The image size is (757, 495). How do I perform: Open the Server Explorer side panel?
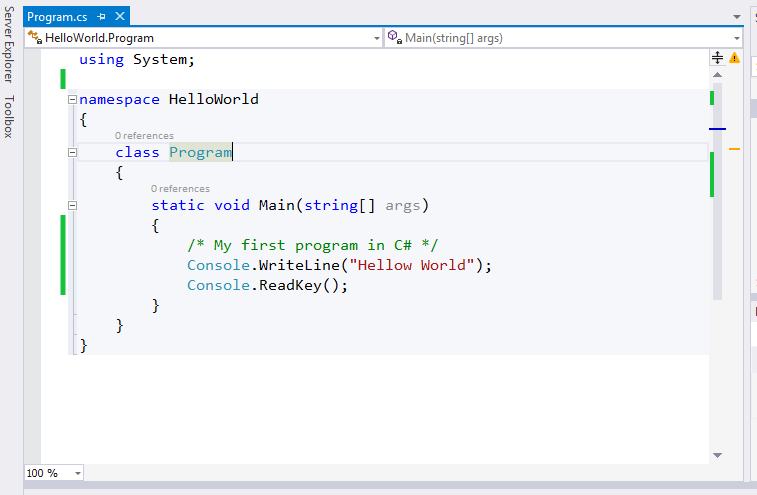[9, 44]
